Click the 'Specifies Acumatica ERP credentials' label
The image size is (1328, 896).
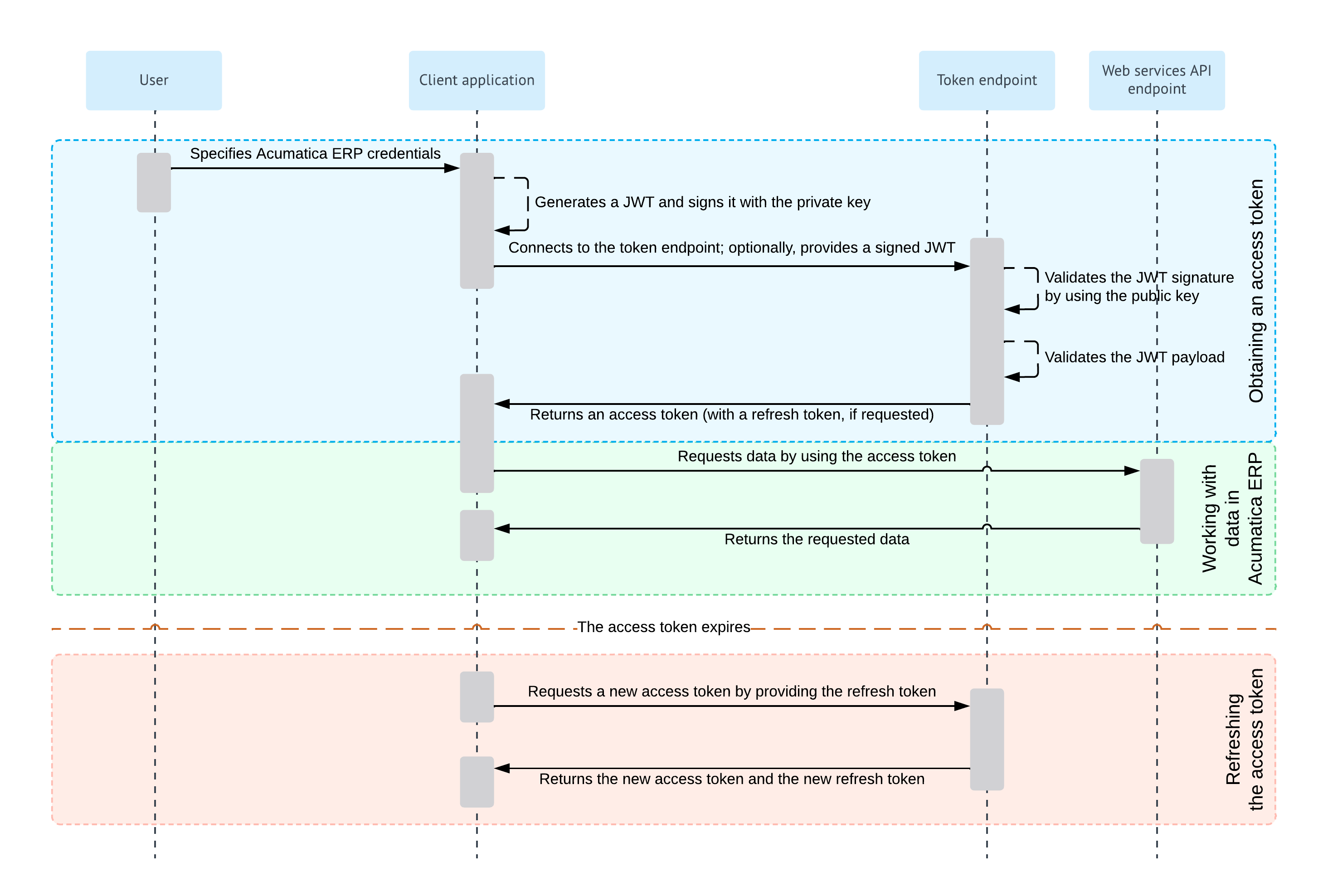coord(315,154)
